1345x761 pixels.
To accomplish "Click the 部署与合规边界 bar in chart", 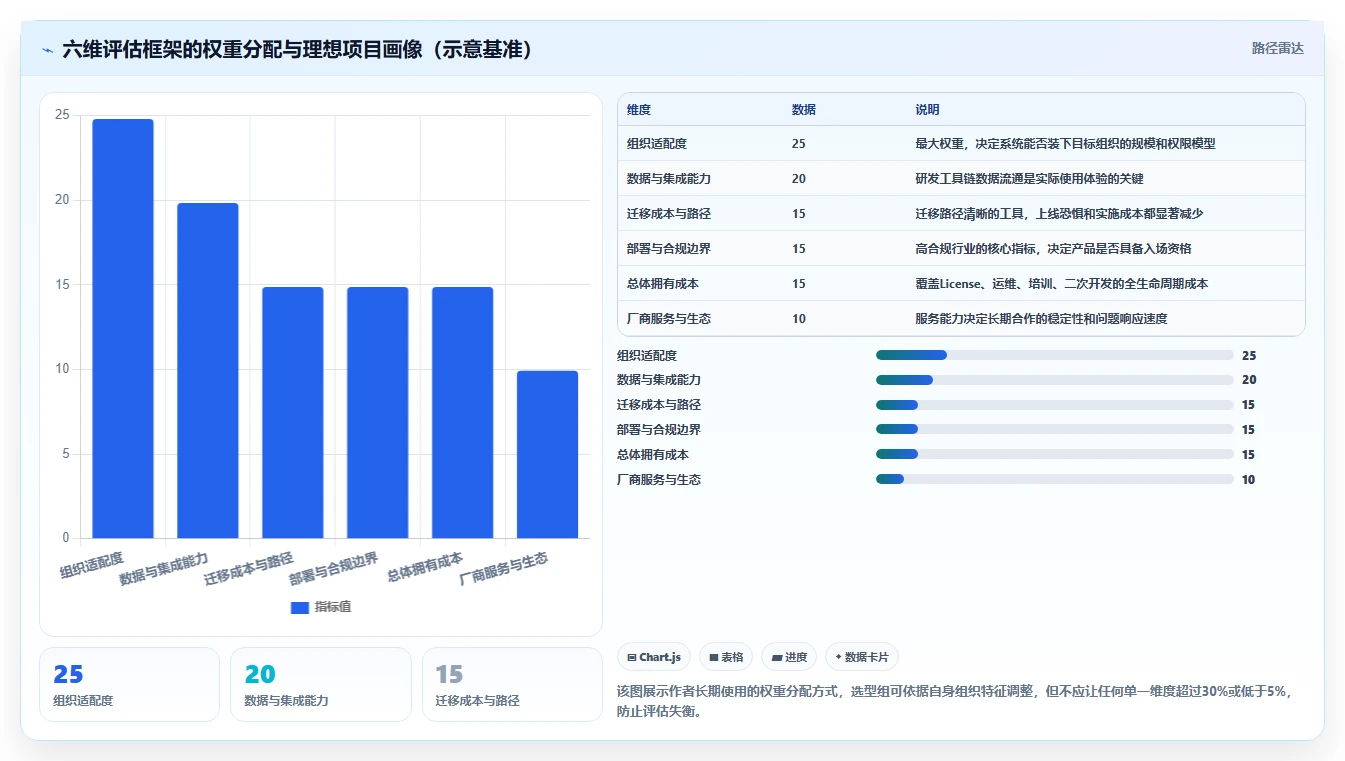I will point(378,412).
